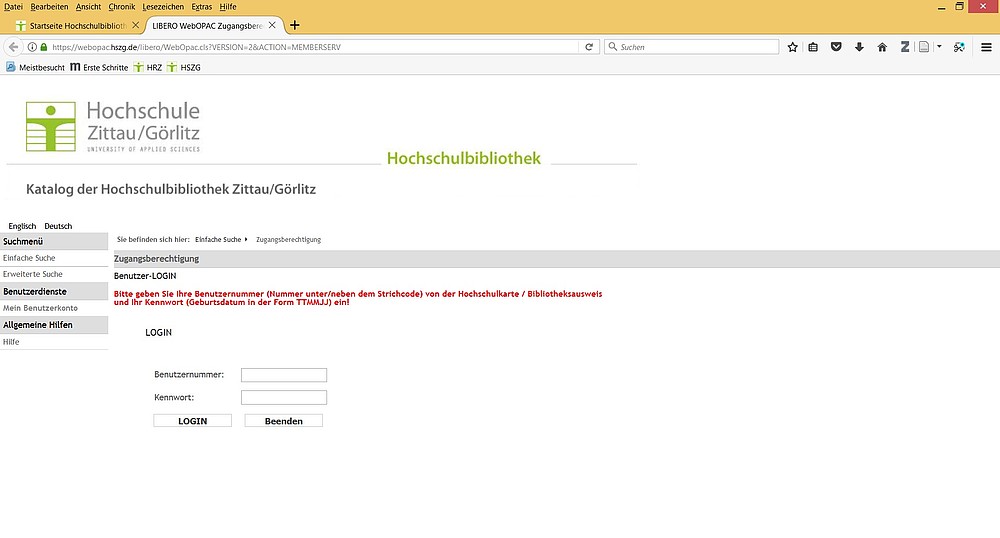Click the Kennwort password field
Viewport: 1000px width, 538px height.
[284, 398]
